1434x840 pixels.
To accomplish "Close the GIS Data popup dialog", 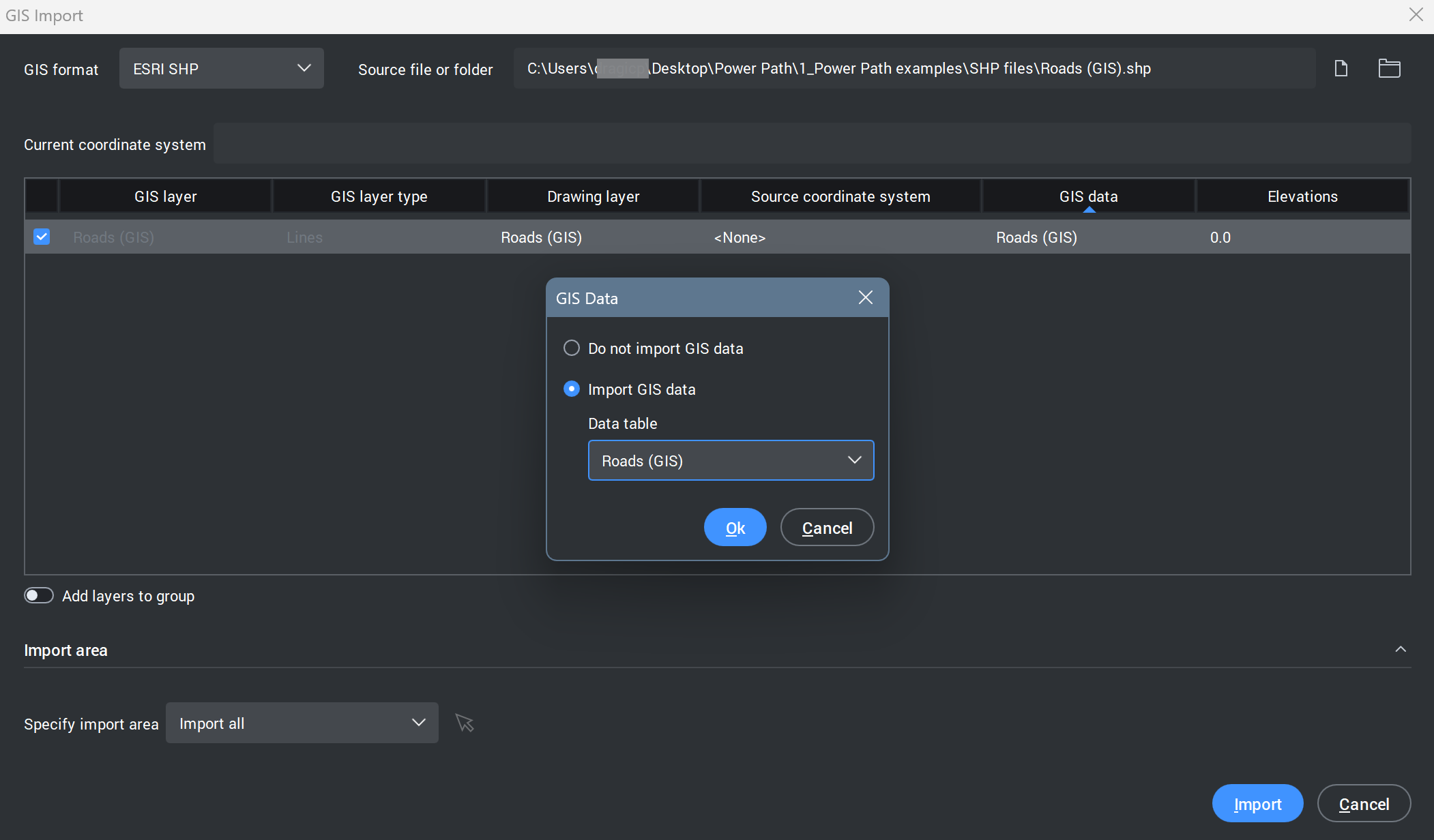I will [x=865, y=297].
